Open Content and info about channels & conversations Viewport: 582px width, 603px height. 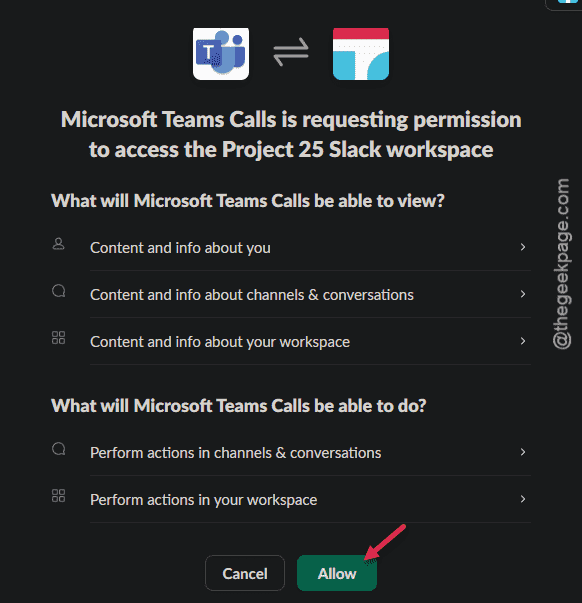tap(291, 294)
